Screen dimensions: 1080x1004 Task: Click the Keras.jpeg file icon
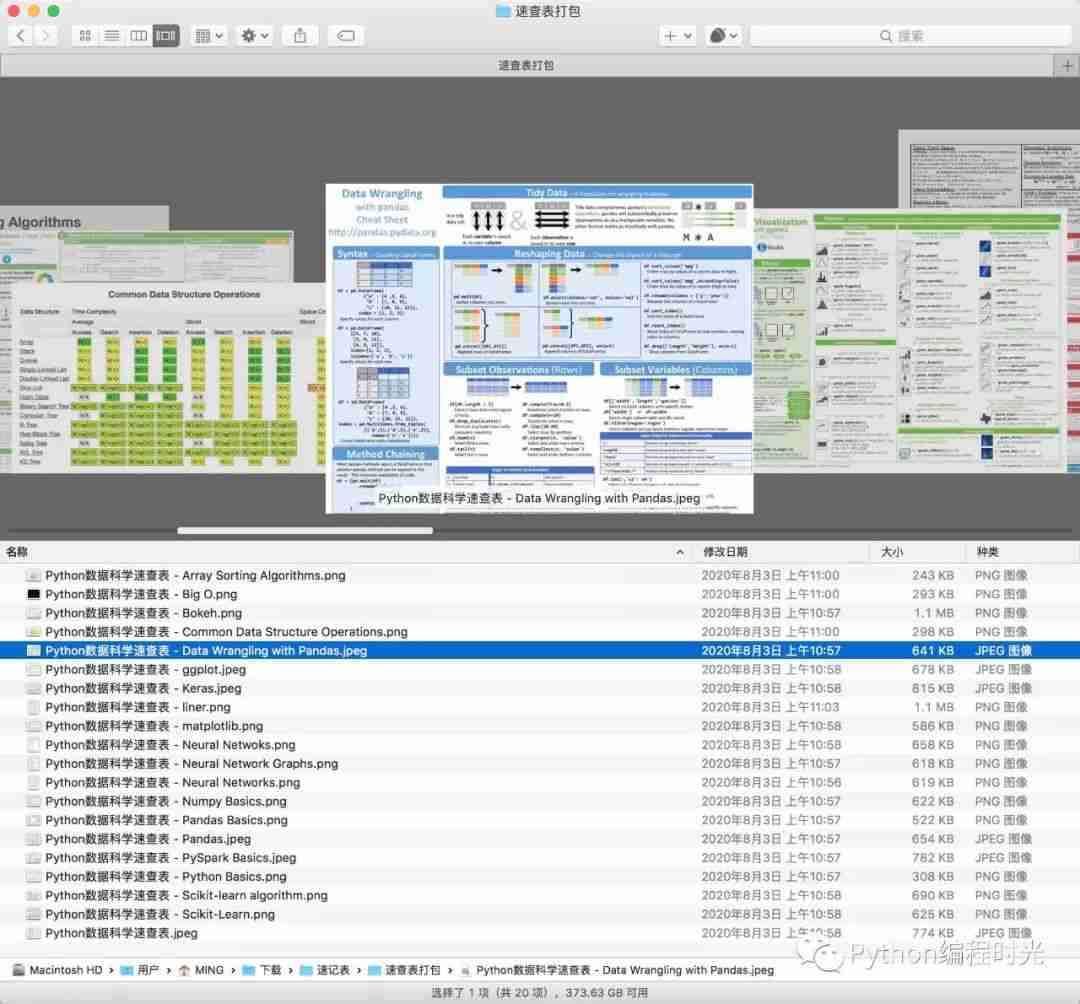coord(33,688)
